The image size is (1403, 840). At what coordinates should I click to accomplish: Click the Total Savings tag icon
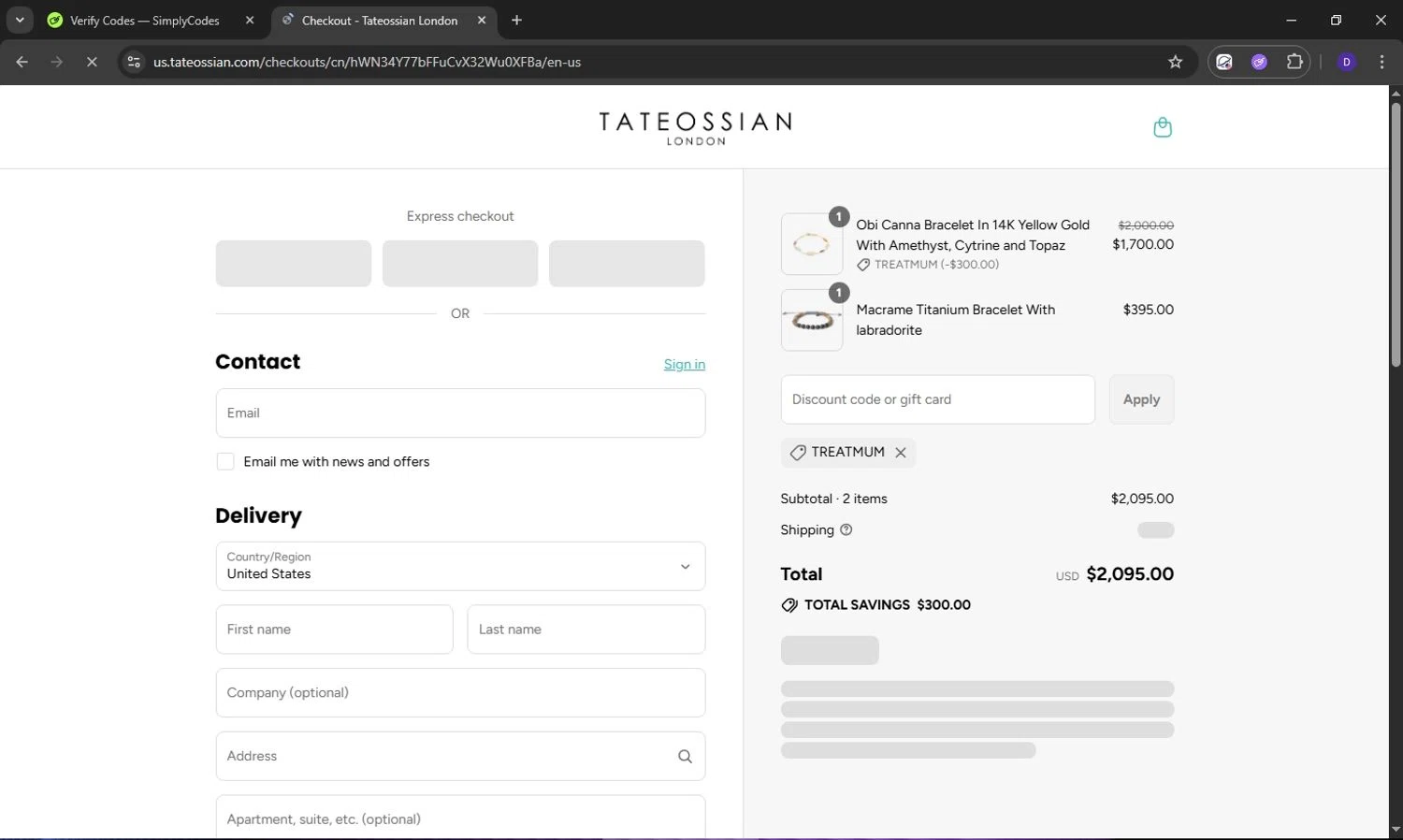[789, 605]
